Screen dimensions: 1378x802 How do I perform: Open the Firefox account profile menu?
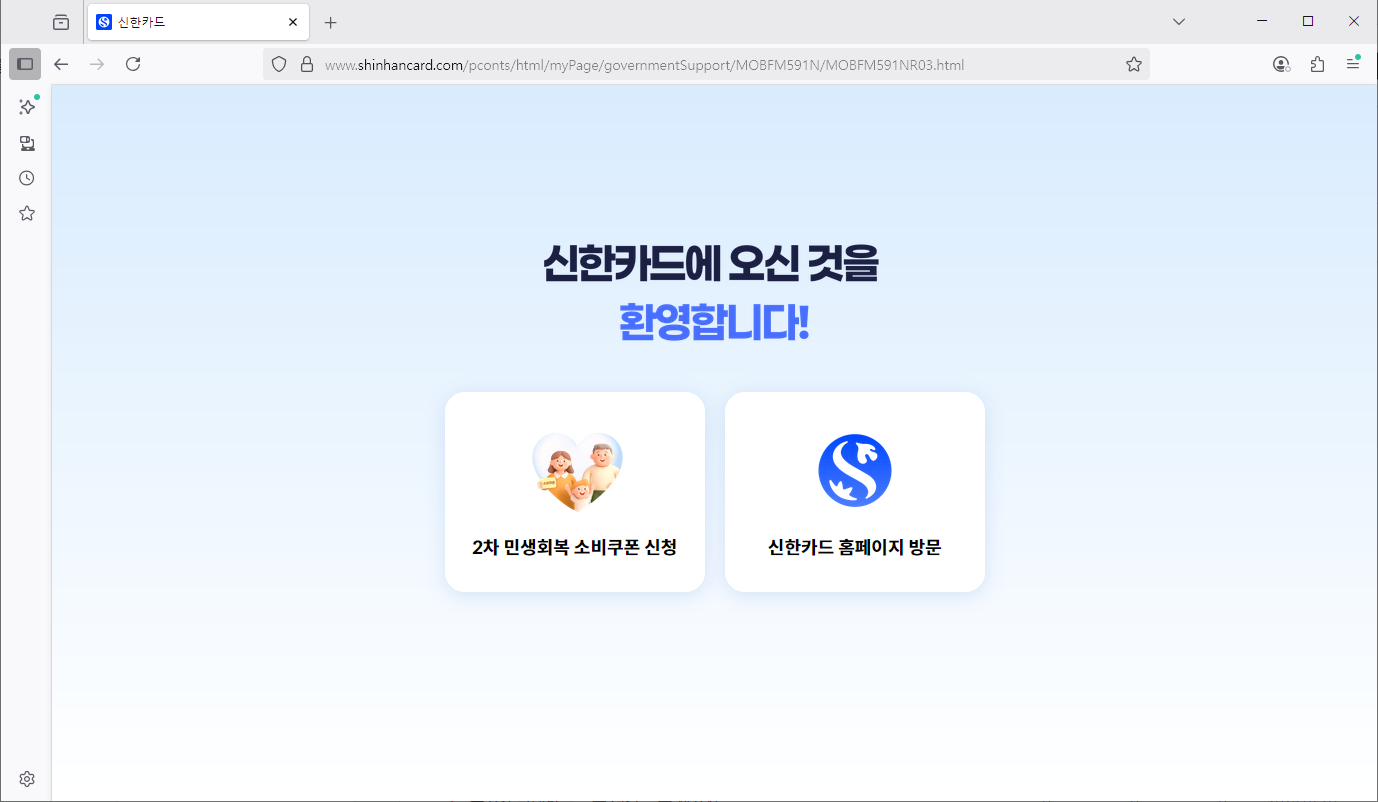pyautogui.click(x=1280, y=63)
